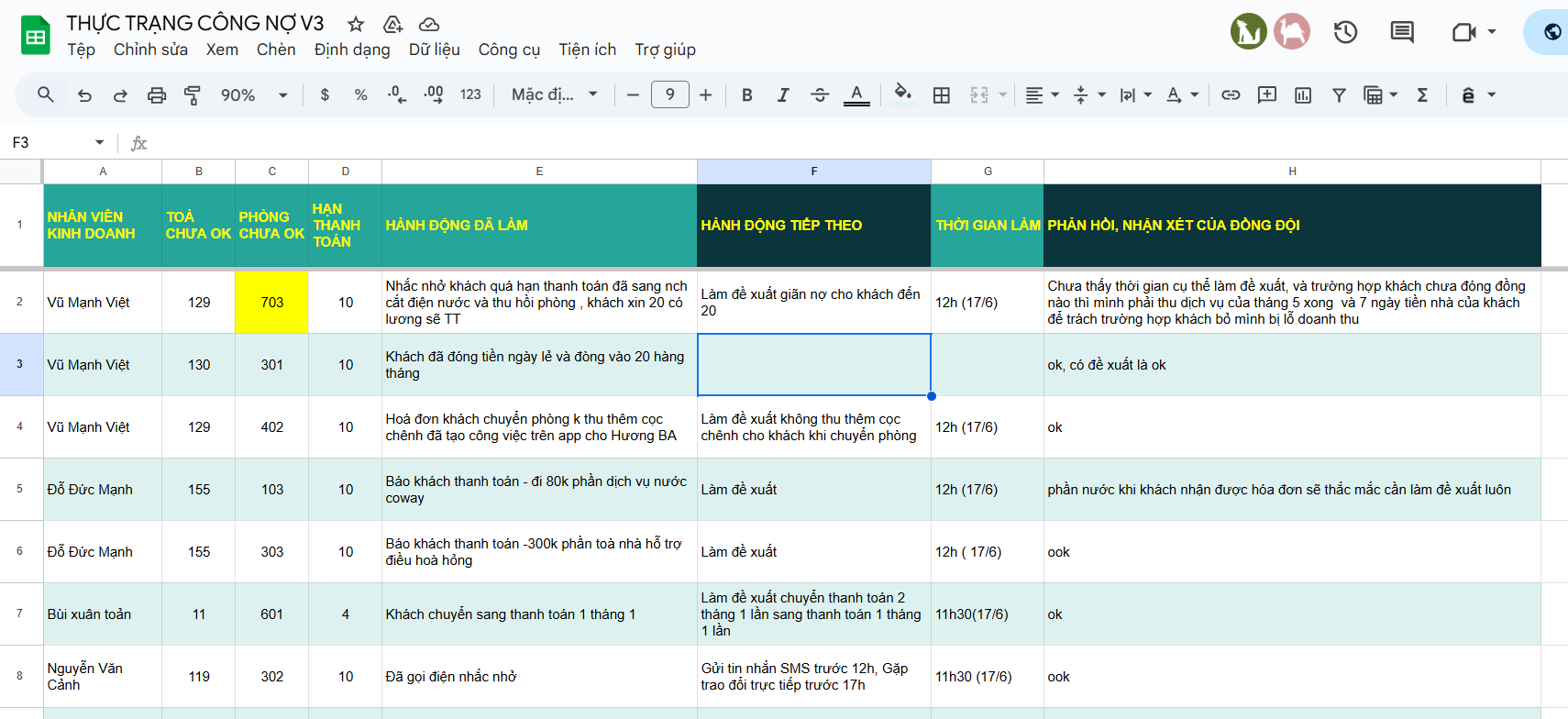Open the borders tool

click(x=941, y=95)
